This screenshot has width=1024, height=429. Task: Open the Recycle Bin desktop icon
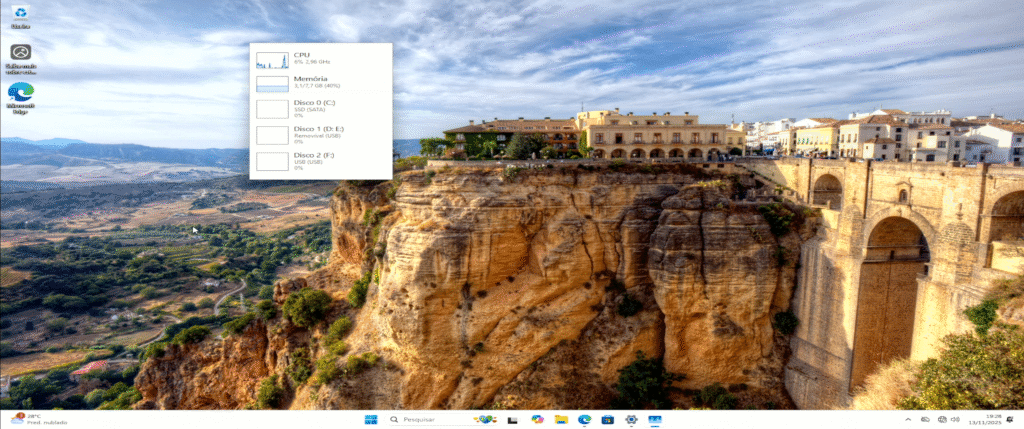tap(20, 16)
